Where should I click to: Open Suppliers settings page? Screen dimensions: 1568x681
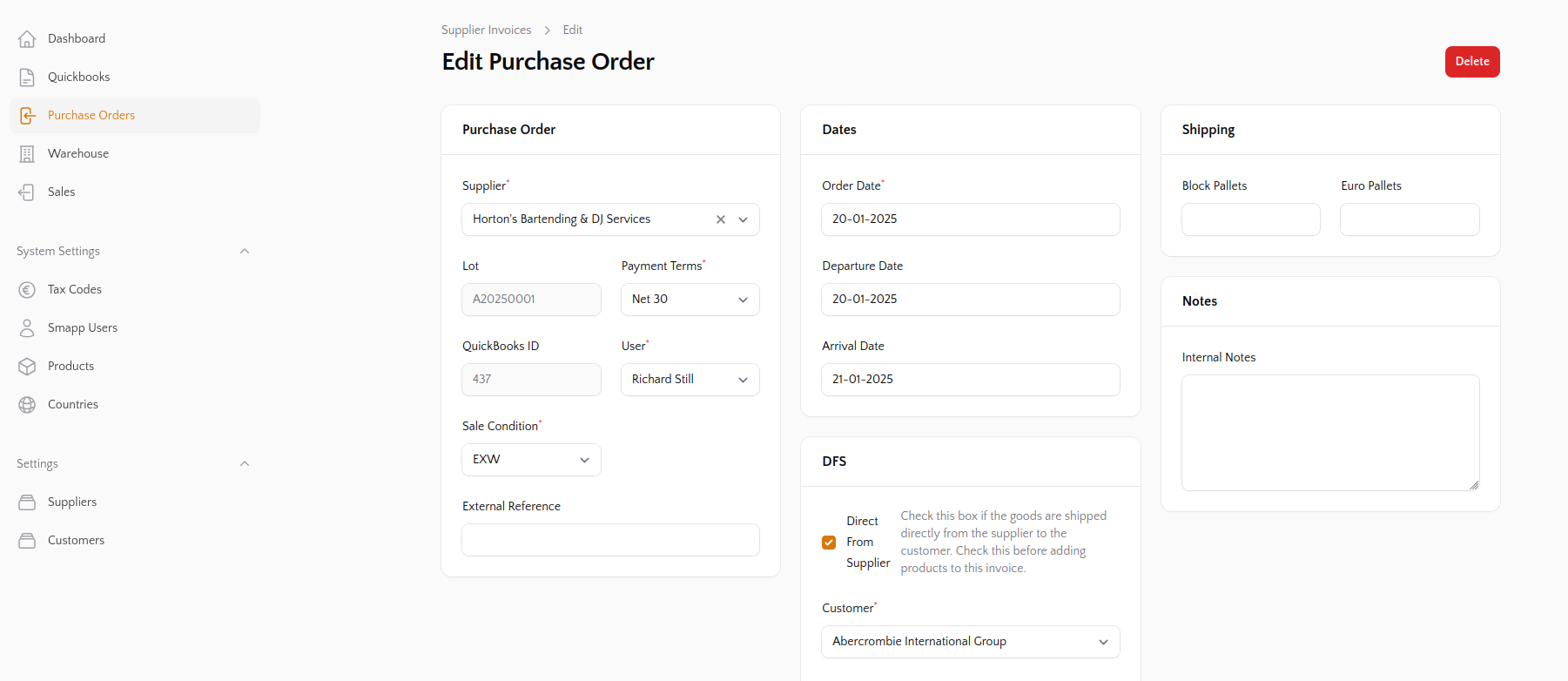(x=135, y=502)
